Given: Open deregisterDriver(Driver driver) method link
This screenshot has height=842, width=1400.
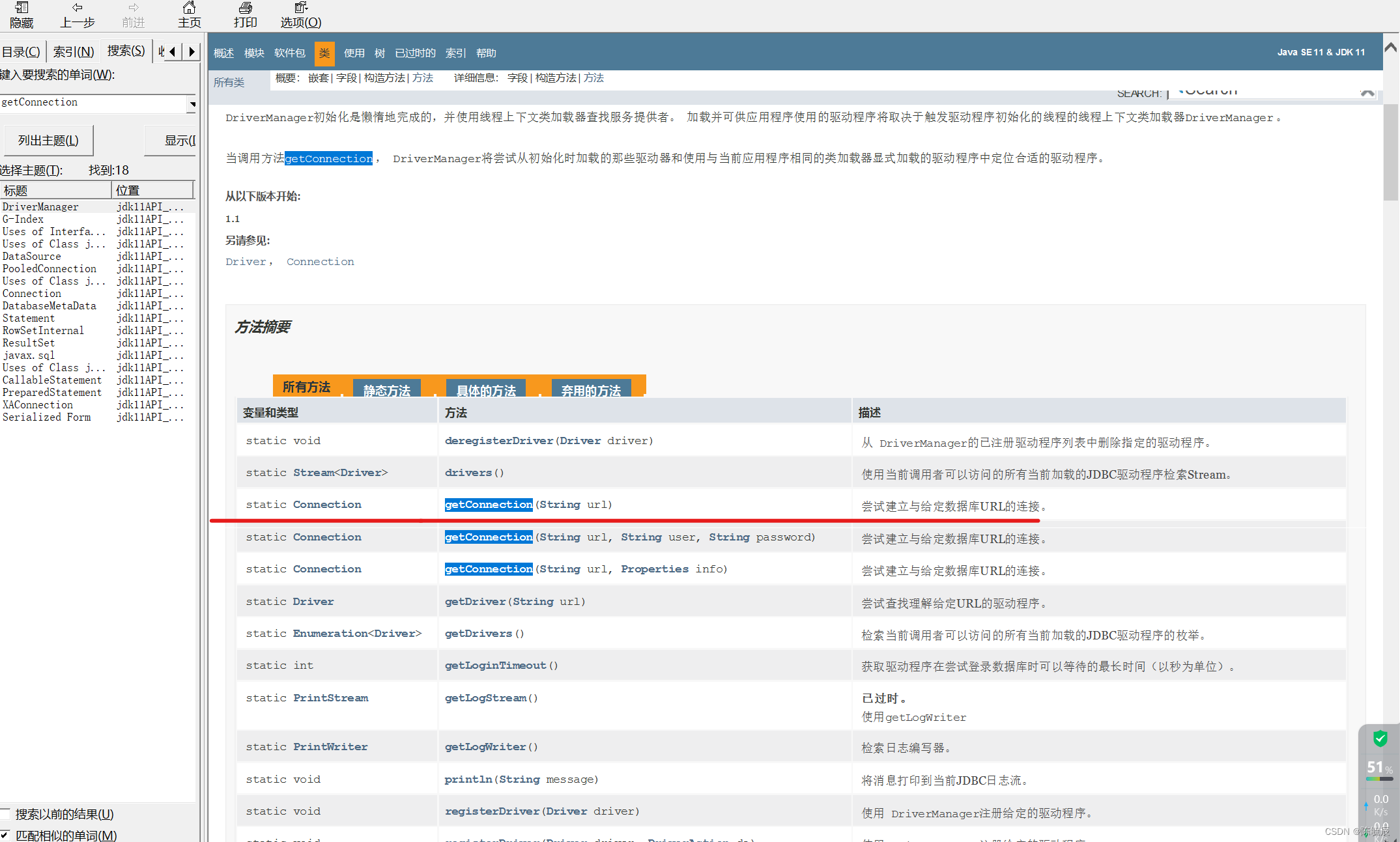Looking at the screenshot, I should click(x=499, y=441).
